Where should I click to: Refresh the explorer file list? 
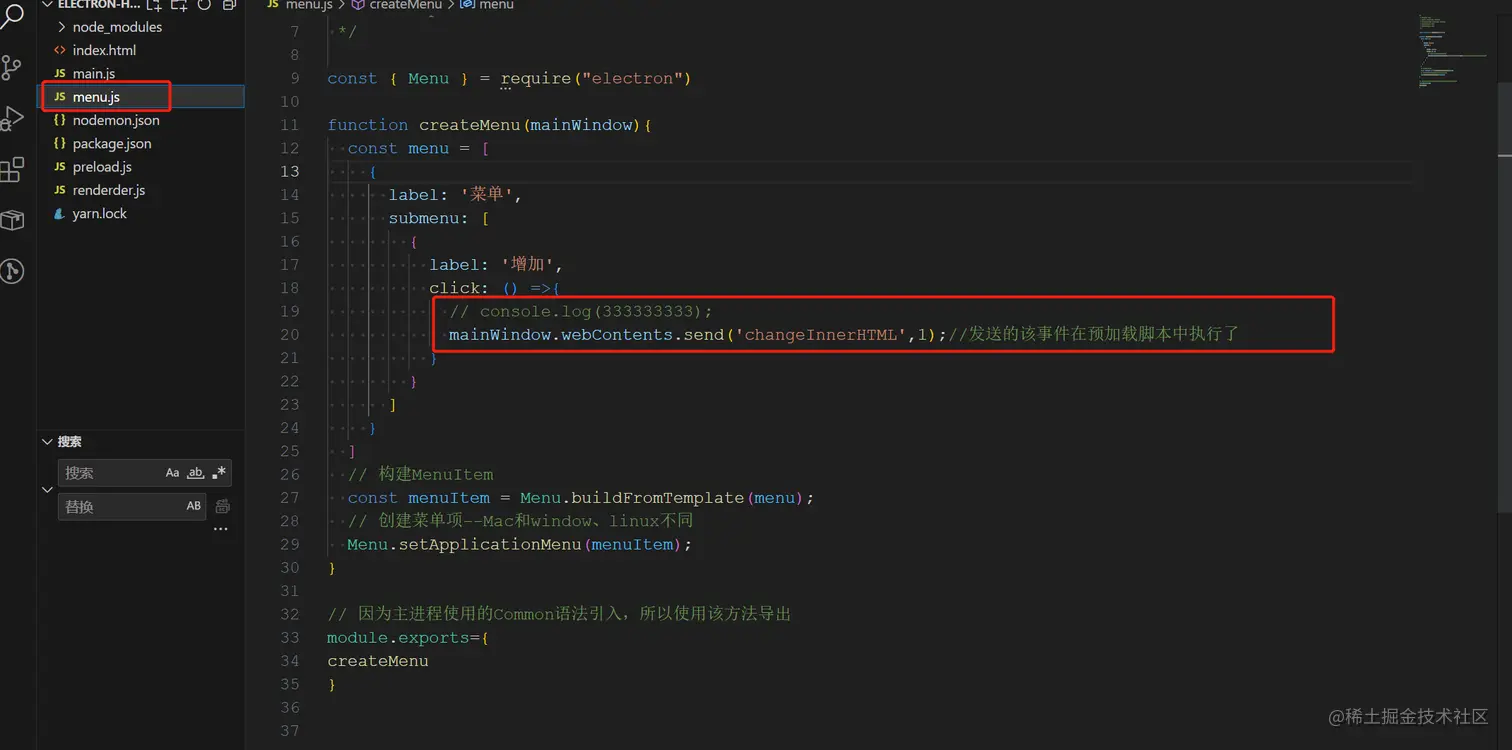pos(204,5)
